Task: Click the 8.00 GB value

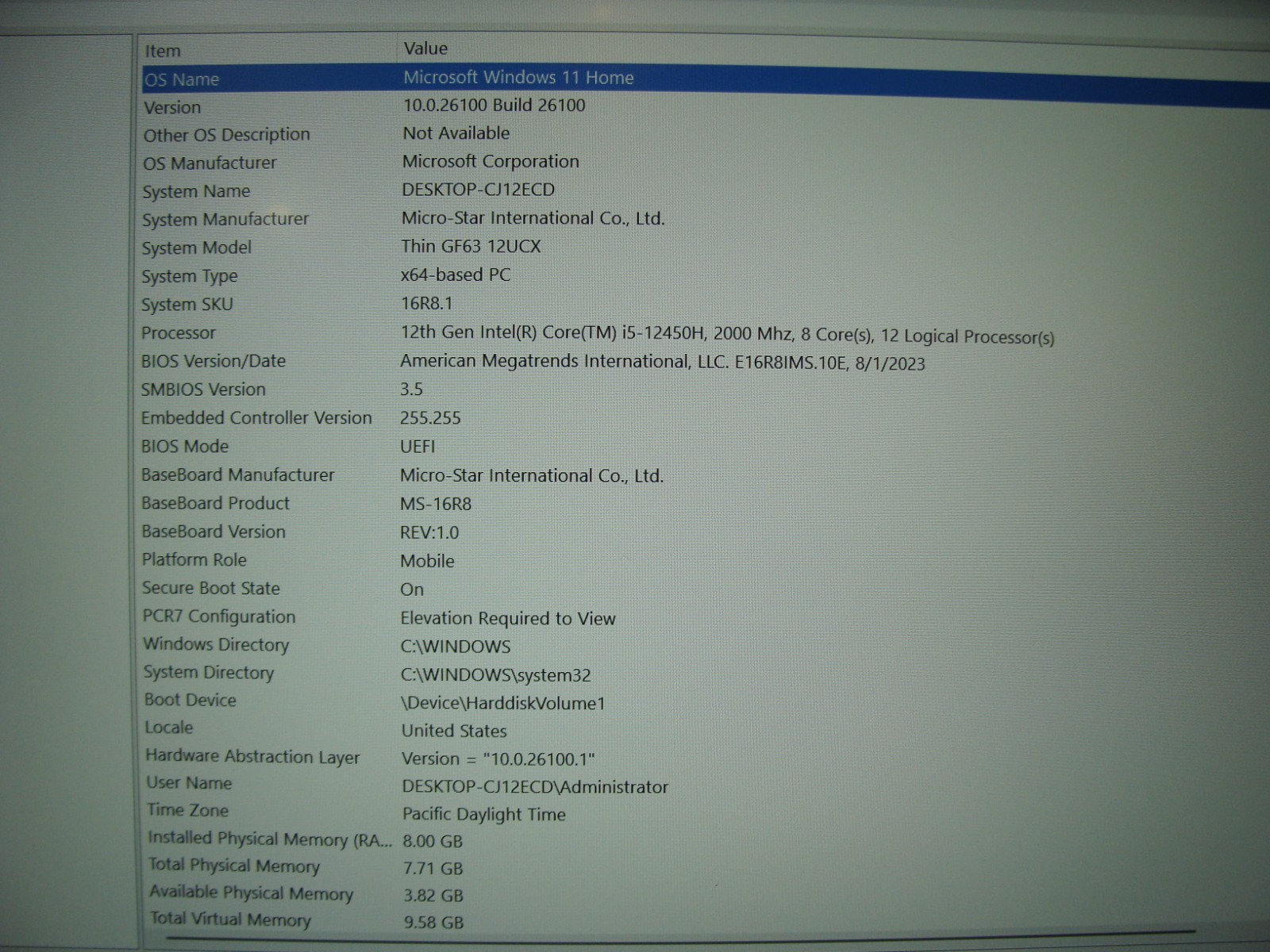Action: (x=433, y=842)
